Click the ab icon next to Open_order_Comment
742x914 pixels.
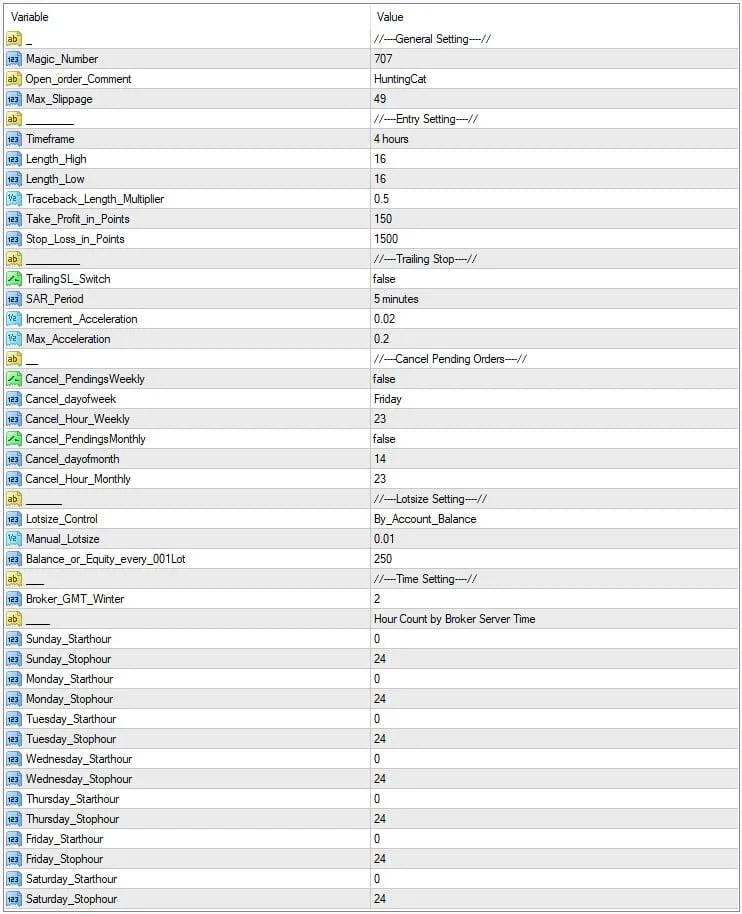click(x=14, y=79)
